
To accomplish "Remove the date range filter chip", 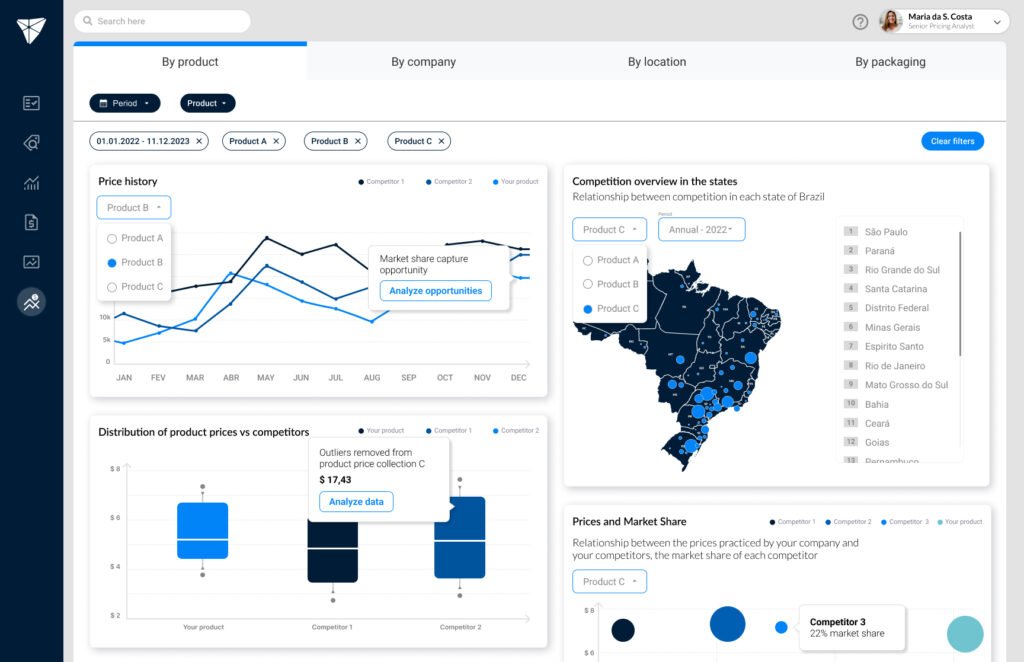I will 199,141.
